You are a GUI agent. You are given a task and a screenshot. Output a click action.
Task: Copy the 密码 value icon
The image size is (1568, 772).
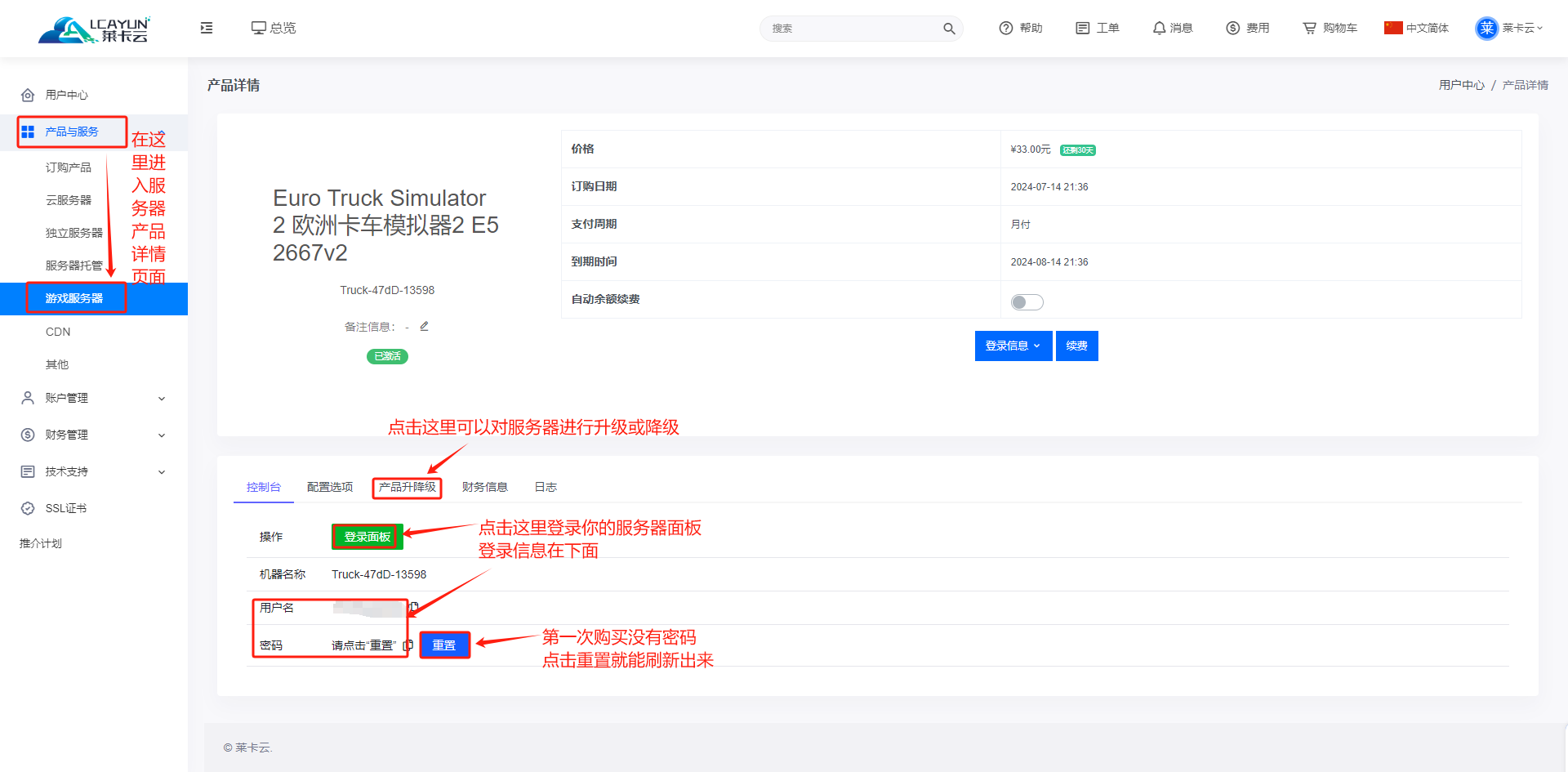click(x=408, y=645)
